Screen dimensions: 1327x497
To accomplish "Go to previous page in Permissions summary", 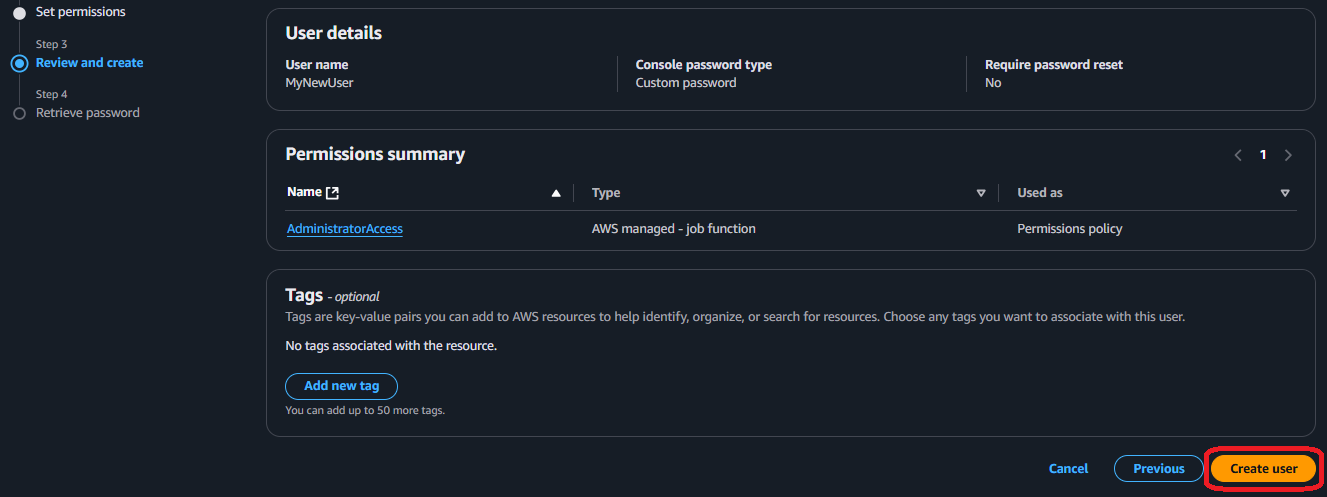I will [x=1238, y=155].
